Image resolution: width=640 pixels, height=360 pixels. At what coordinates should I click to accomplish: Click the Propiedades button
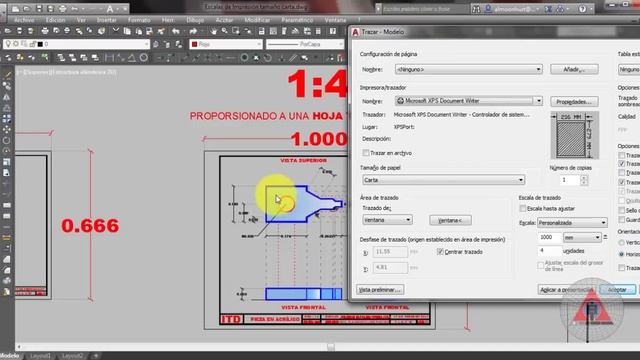[x=574, y=101]
